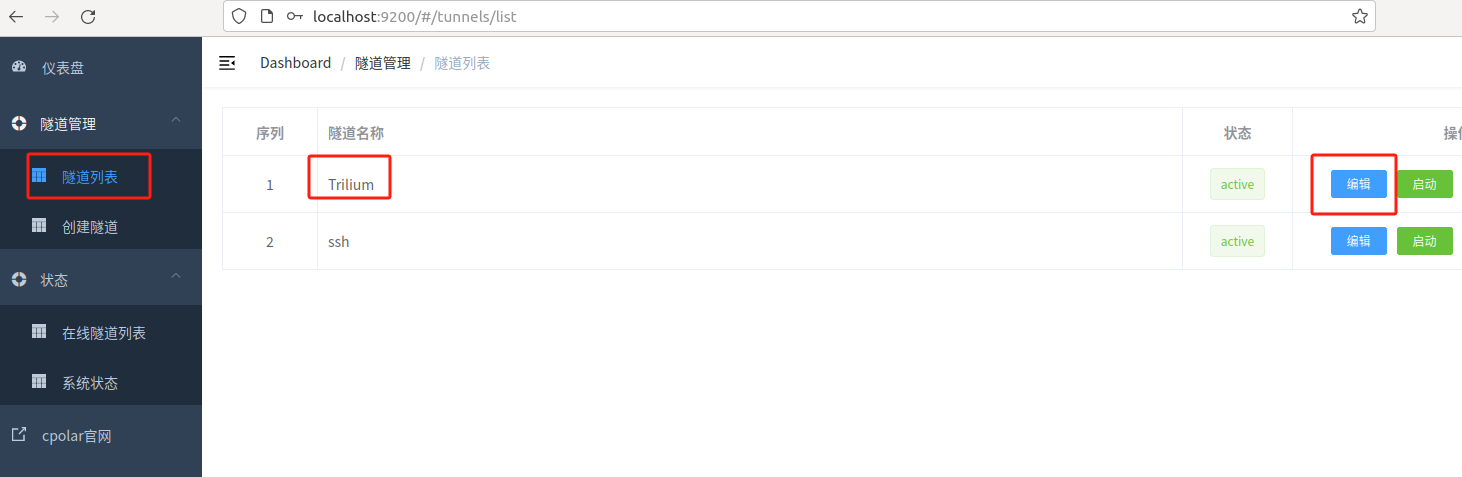Click the active status tag for Trilium
The width and height of the screenshot is (1462, 477).
[1237, 184]
